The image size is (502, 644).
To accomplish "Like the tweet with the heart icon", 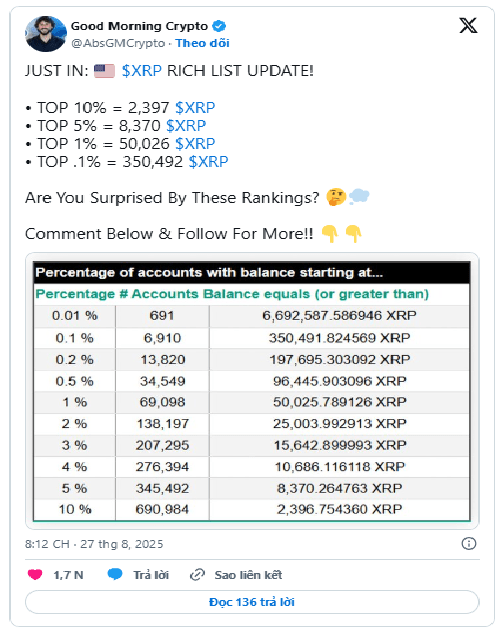I will pos(35,574).
